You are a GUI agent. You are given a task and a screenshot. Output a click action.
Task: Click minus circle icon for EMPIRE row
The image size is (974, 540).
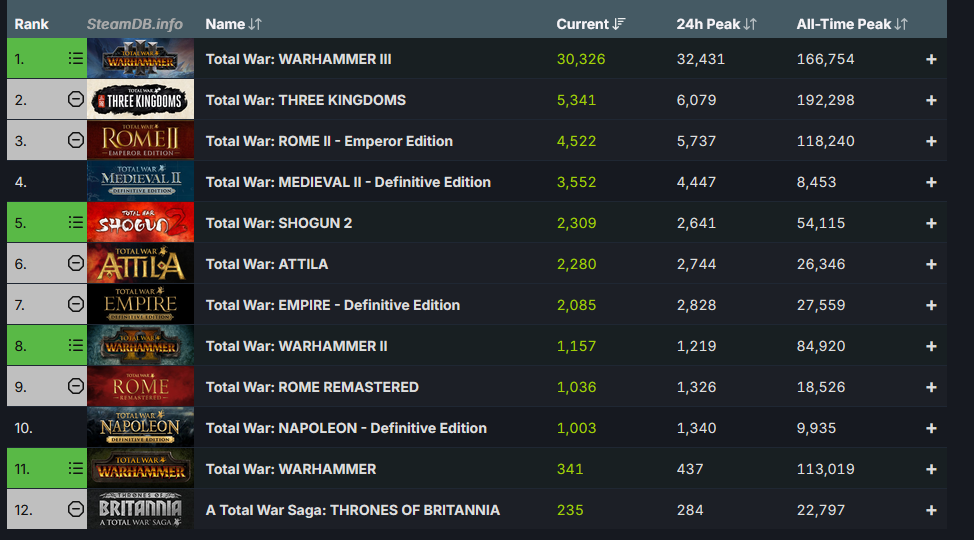point(76,304)
